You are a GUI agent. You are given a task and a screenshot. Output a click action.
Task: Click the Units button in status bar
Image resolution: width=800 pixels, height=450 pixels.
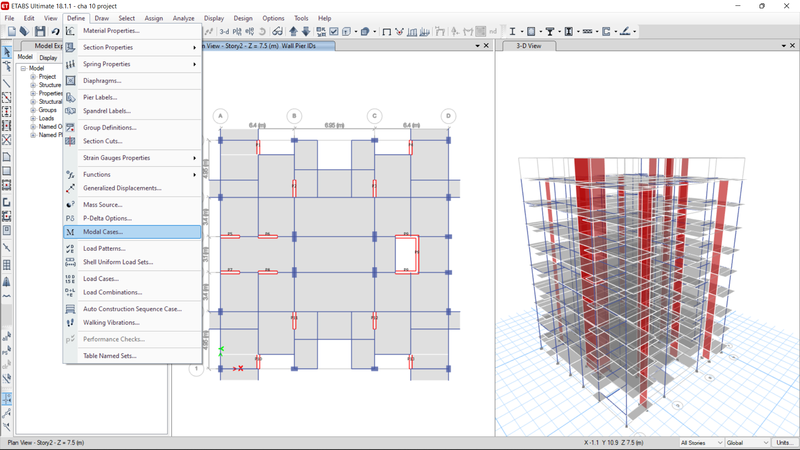point(783,443)
